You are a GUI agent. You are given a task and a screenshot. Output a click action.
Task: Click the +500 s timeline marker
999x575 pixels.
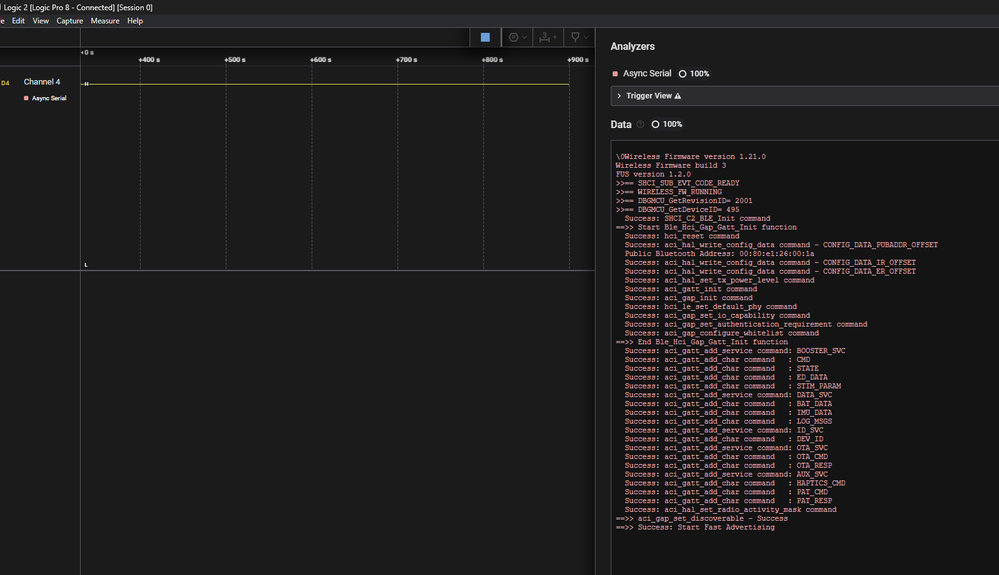coord(234,60)
